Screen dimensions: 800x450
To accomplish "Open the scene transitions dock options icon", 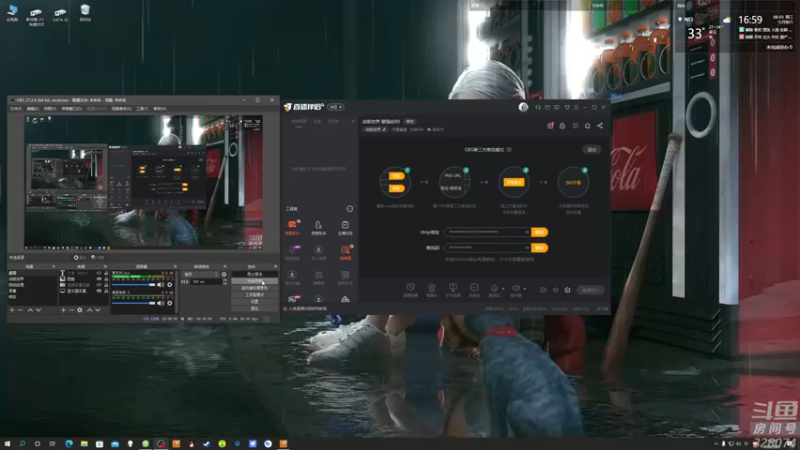I will (225, 266).
